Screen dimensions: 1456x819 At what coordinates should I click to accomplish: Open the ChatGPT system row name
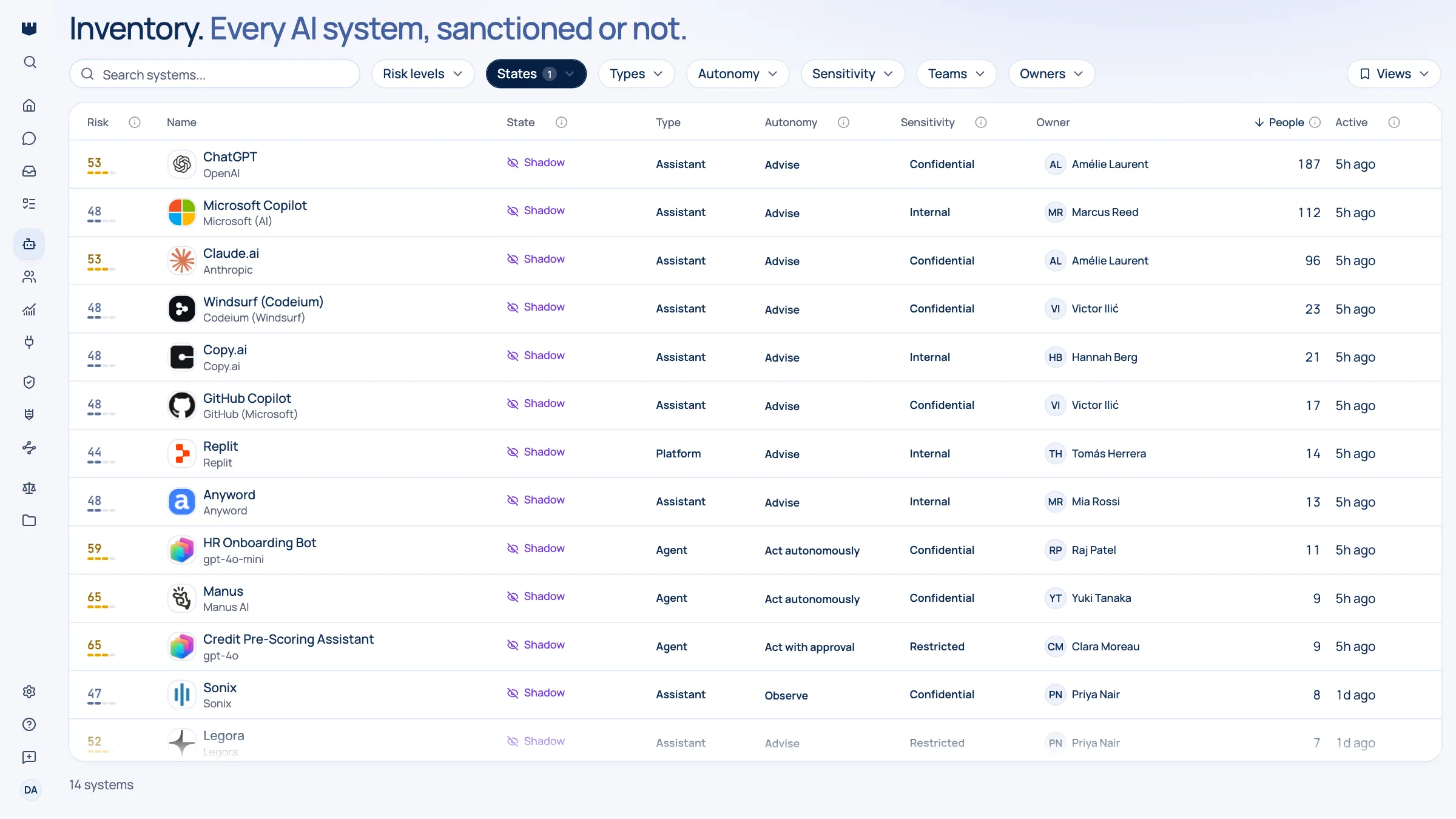[230, 157]
